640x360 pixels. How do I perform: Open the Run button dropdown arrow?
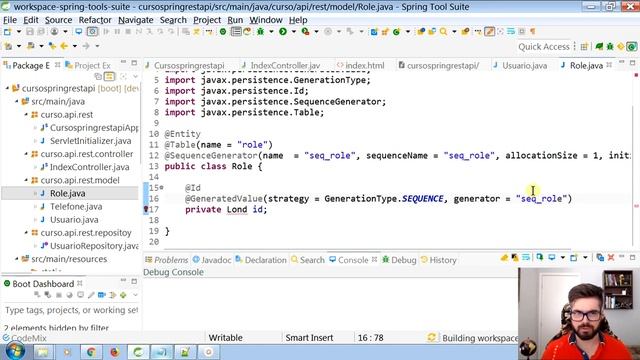pyautogui.click(x=293, y=32)
